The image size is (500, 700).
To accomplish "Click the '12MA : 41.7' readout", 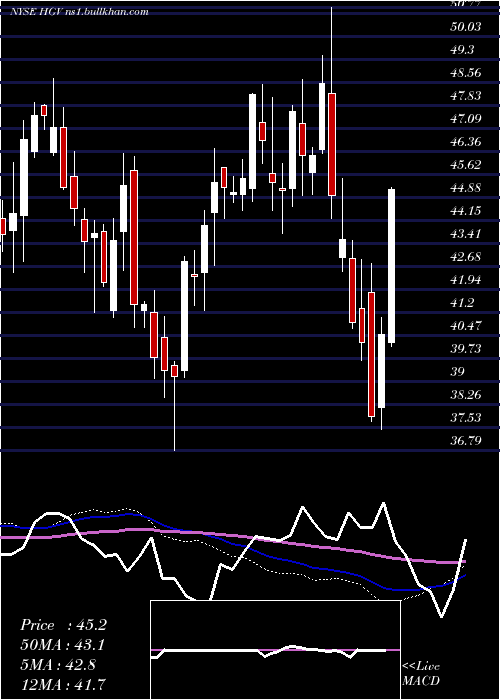I will tap(63, 684).
